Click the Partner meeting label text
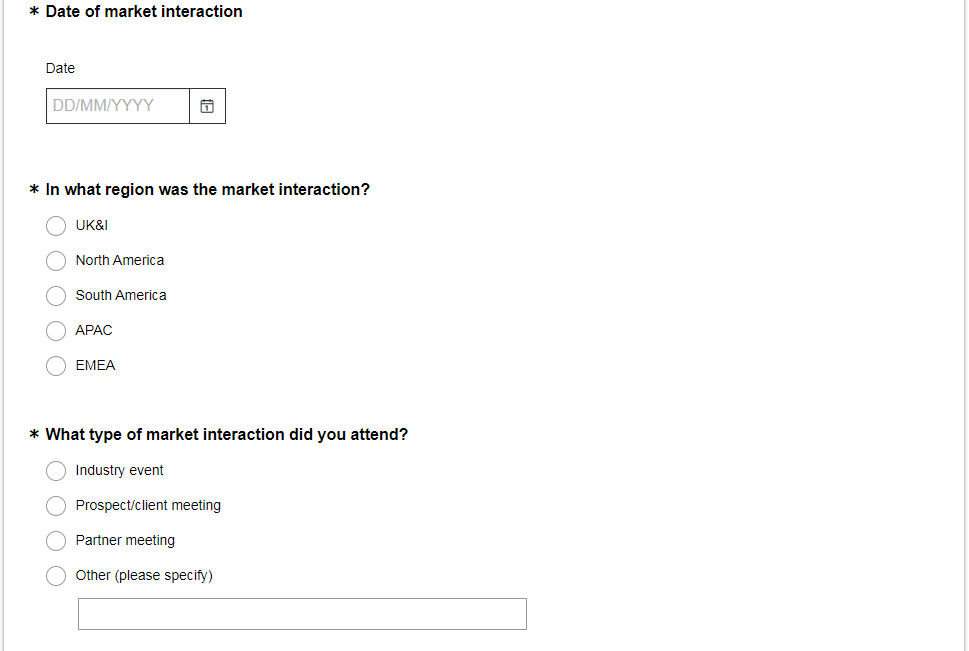This screenshot has height=651, width=969. (124, 541)
